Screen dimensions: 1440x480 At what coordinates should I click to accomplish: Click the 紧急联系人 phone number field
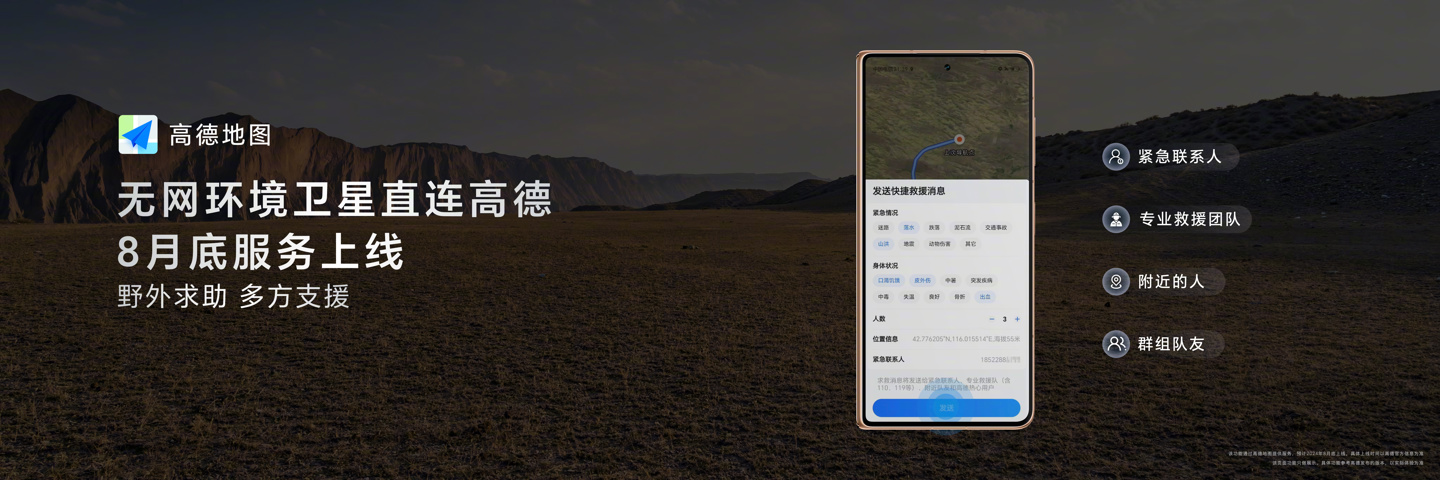pos(999,359)
